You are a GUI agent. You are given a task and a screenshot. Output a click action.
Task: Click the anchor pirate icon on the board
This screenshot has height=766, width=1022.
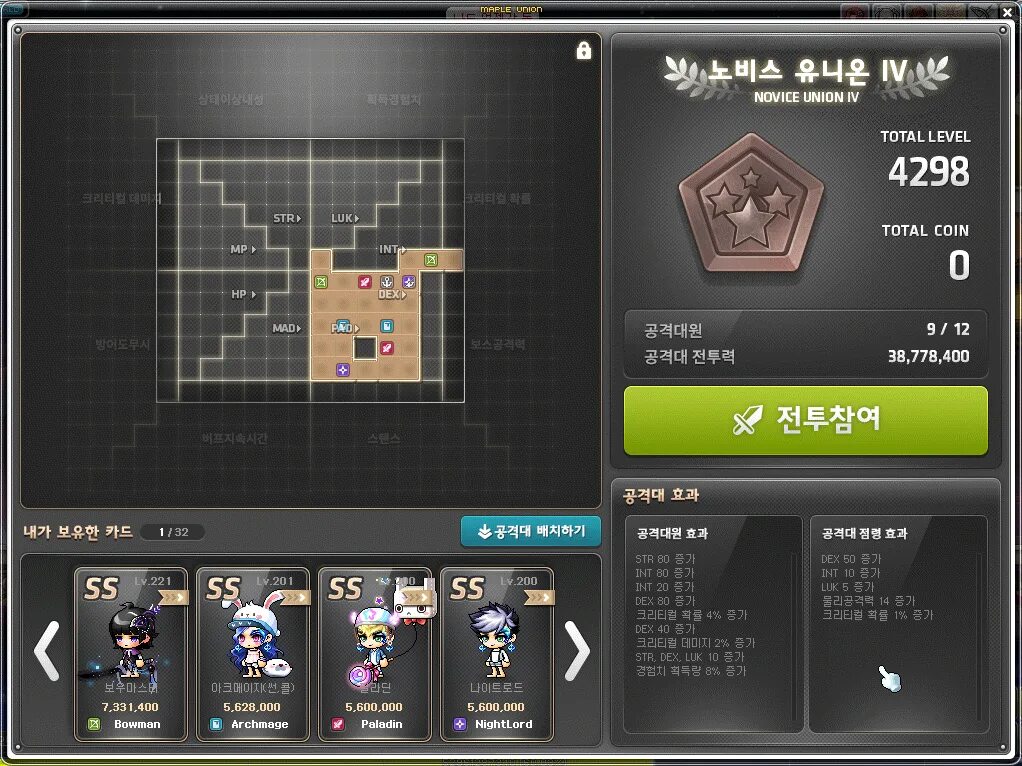(x=387, y=282)
